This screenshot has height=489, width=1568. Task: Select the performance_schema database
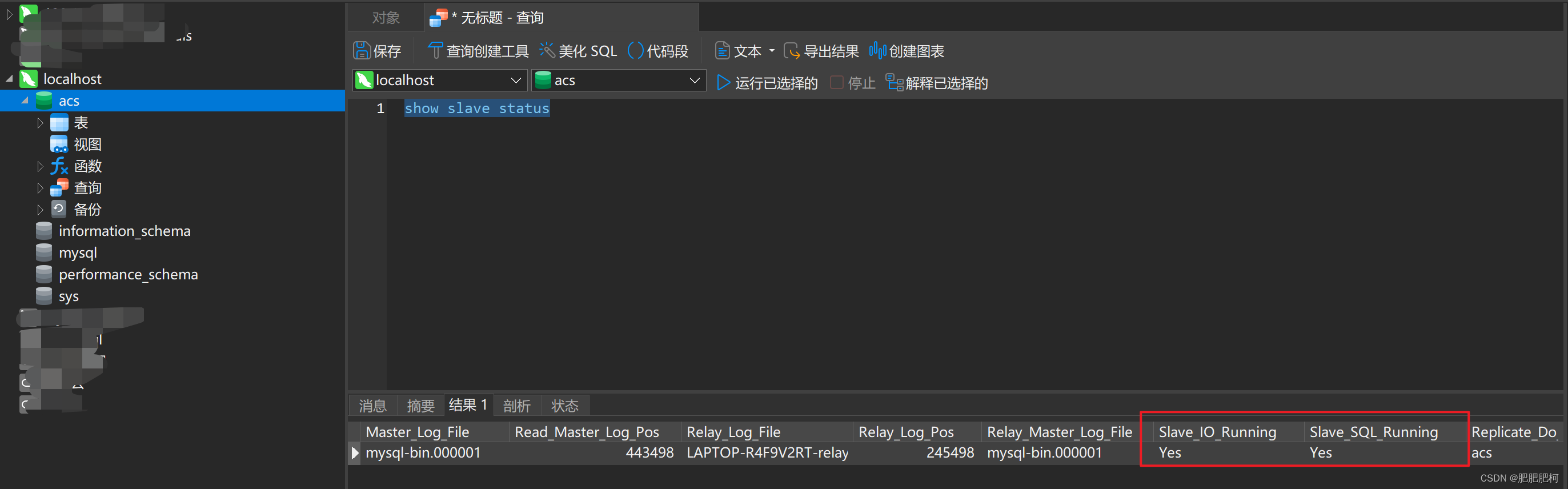pyautogui.click(x=129, y=275)
